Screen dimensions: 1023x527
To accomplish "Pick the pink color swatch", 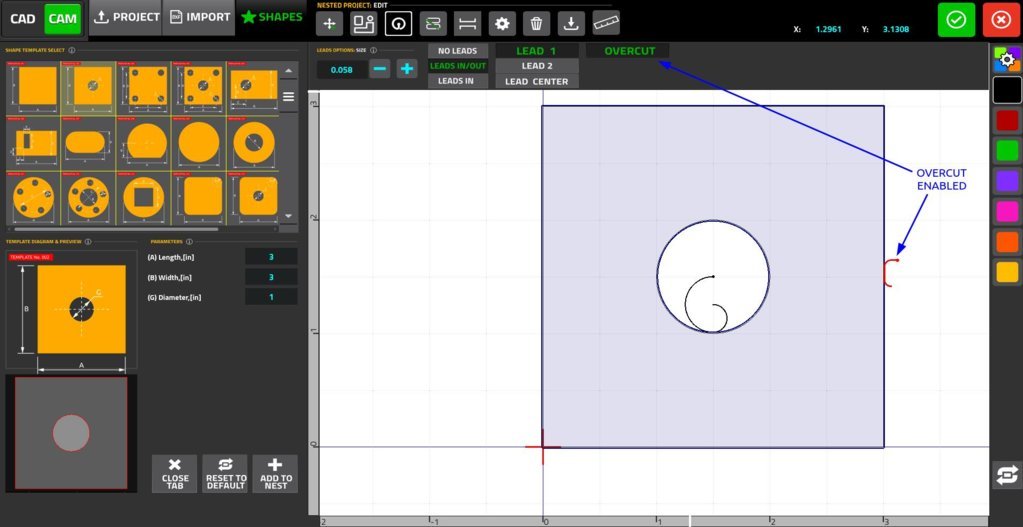I will tap(1007, 212).
